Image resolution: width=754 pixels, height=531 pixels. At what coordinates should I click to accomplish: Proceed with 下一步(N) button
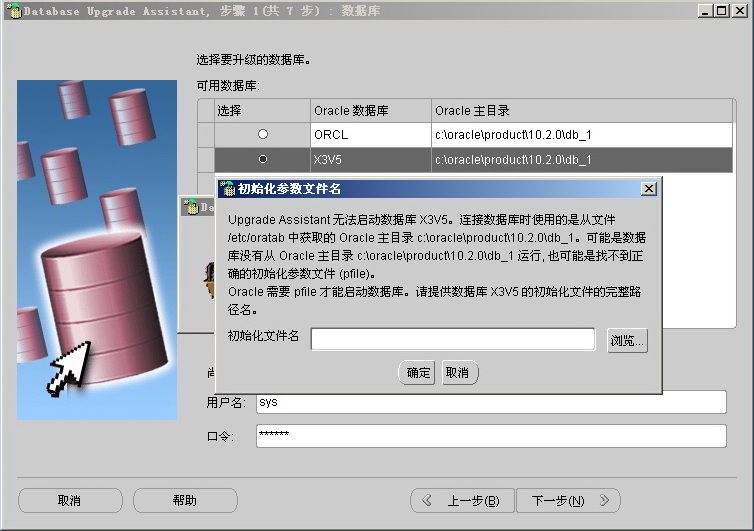(x=568, y=500)
